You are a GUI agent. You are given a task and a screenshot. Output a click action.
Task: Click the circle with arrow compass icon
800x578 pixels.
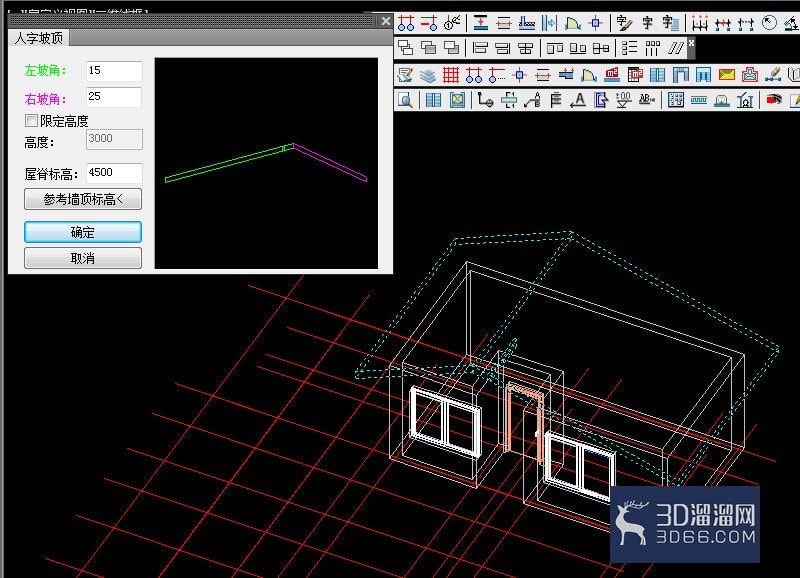(x=769, y=23)
